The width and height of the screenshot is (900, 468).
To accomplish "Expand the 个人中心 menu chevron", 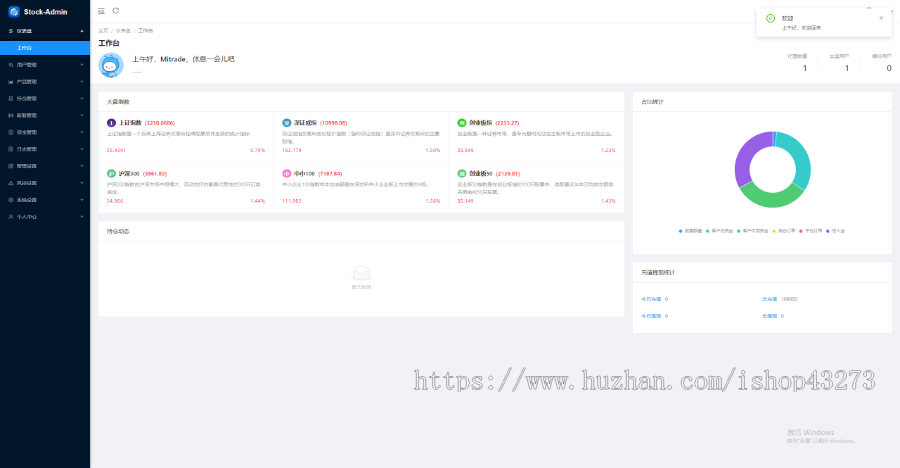I will click(82, 217).
